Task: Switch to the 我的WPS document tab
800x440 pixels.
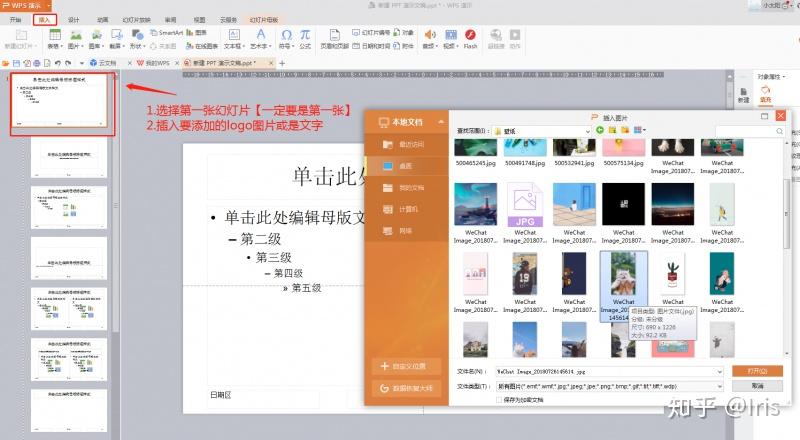Action: pyautogui.click(x=153, y=63)
